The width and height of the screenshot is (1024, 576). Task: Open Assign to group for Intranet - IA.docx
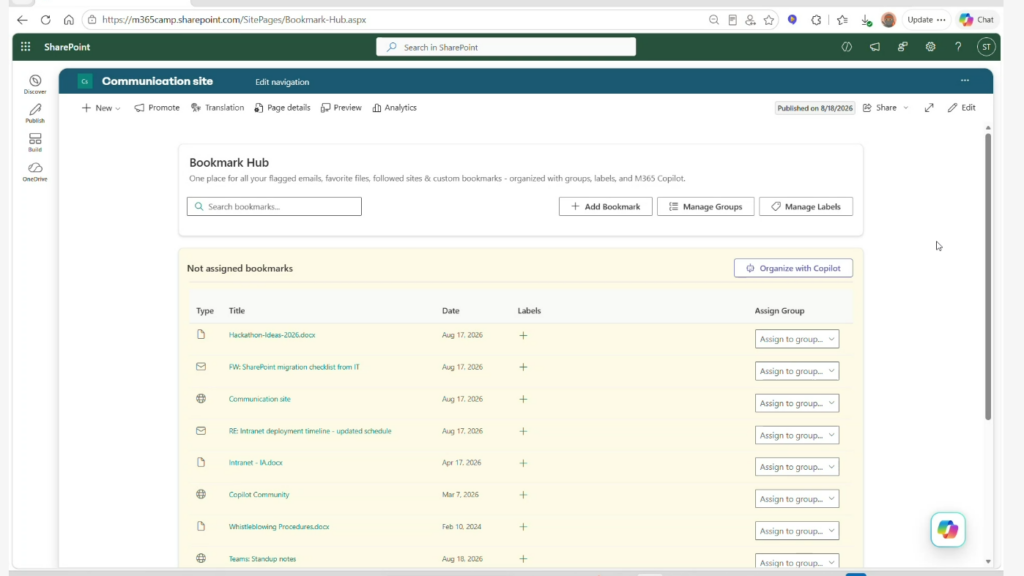click(797, 467)
